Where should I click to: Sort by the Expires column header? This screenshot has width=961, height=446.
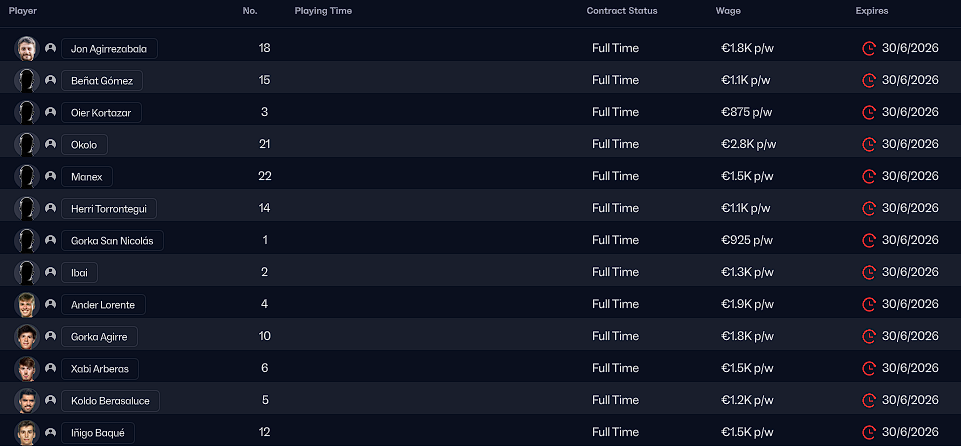pos(872,11)
